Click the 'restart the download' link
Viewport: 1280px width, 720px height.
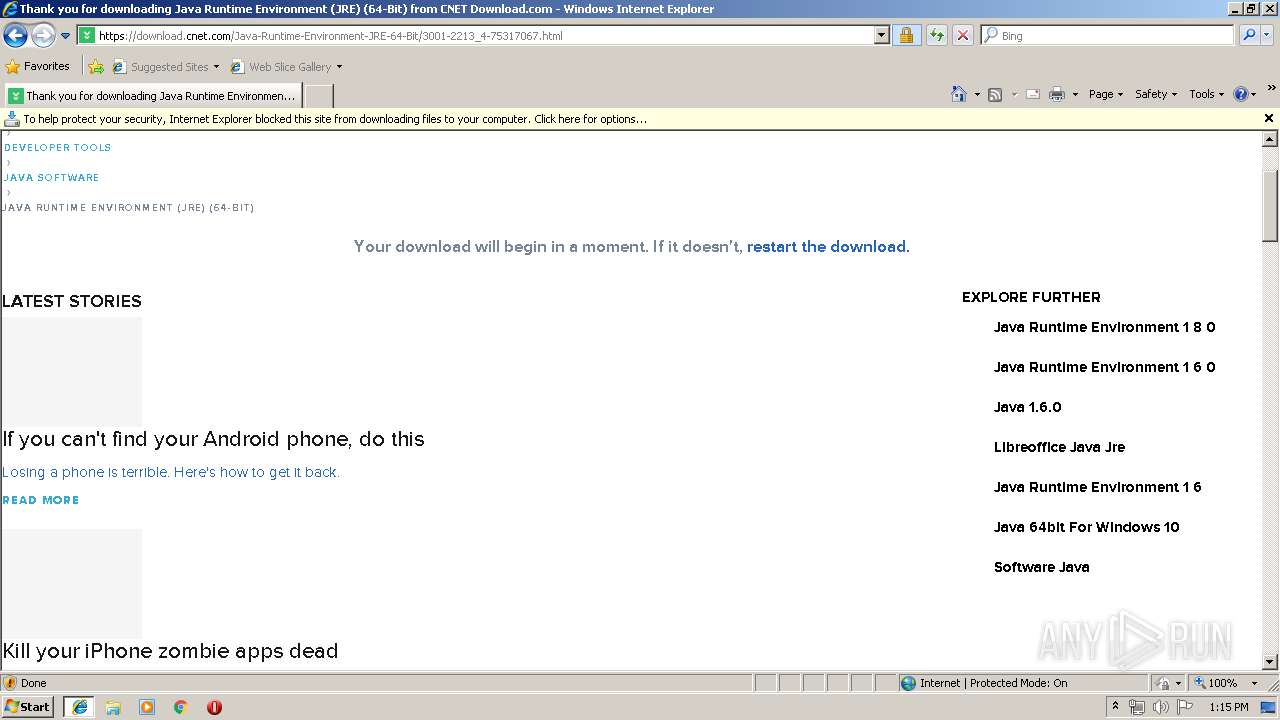pyautogui.click(x=828, y=246)
